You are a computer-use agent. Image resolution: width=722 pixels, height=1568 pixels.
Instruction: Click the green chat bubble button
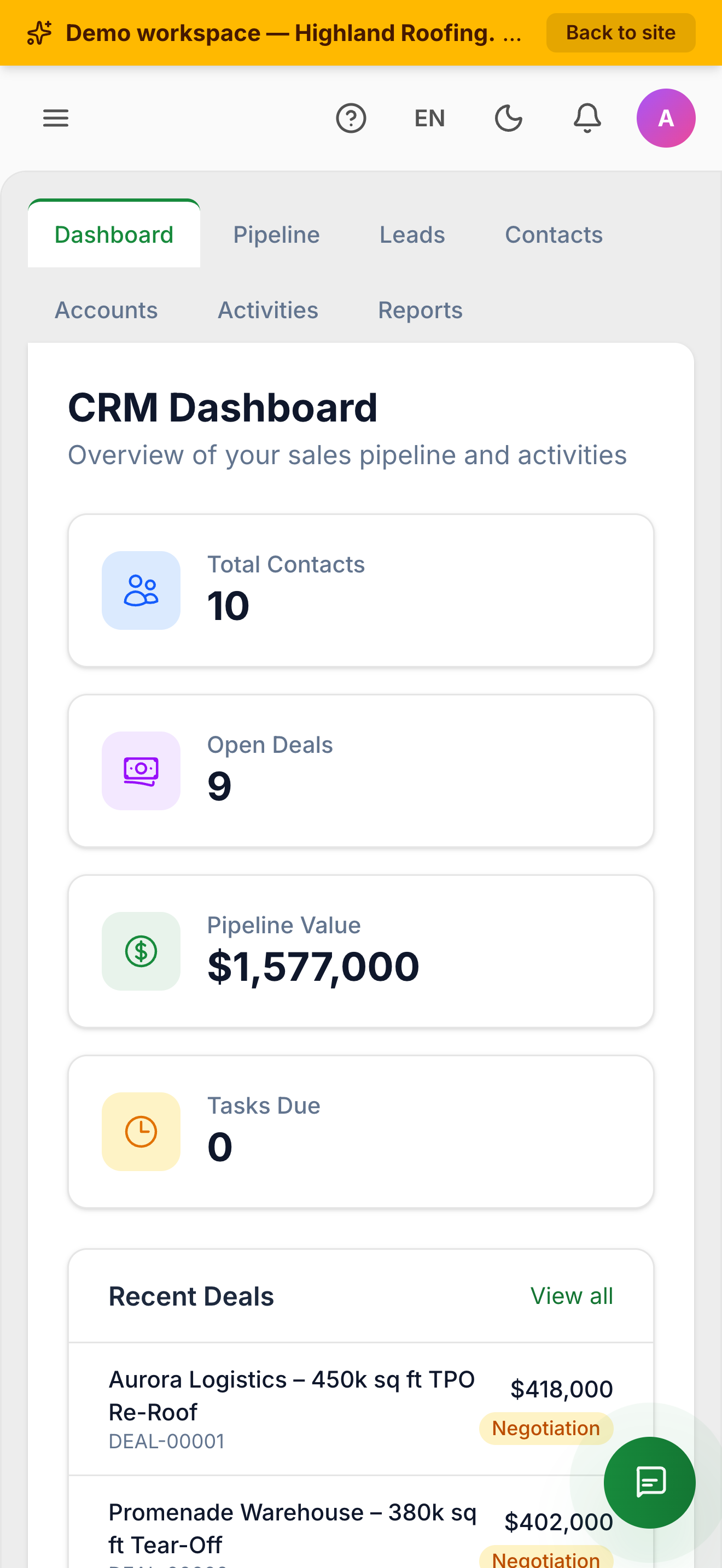point(650,1482)
